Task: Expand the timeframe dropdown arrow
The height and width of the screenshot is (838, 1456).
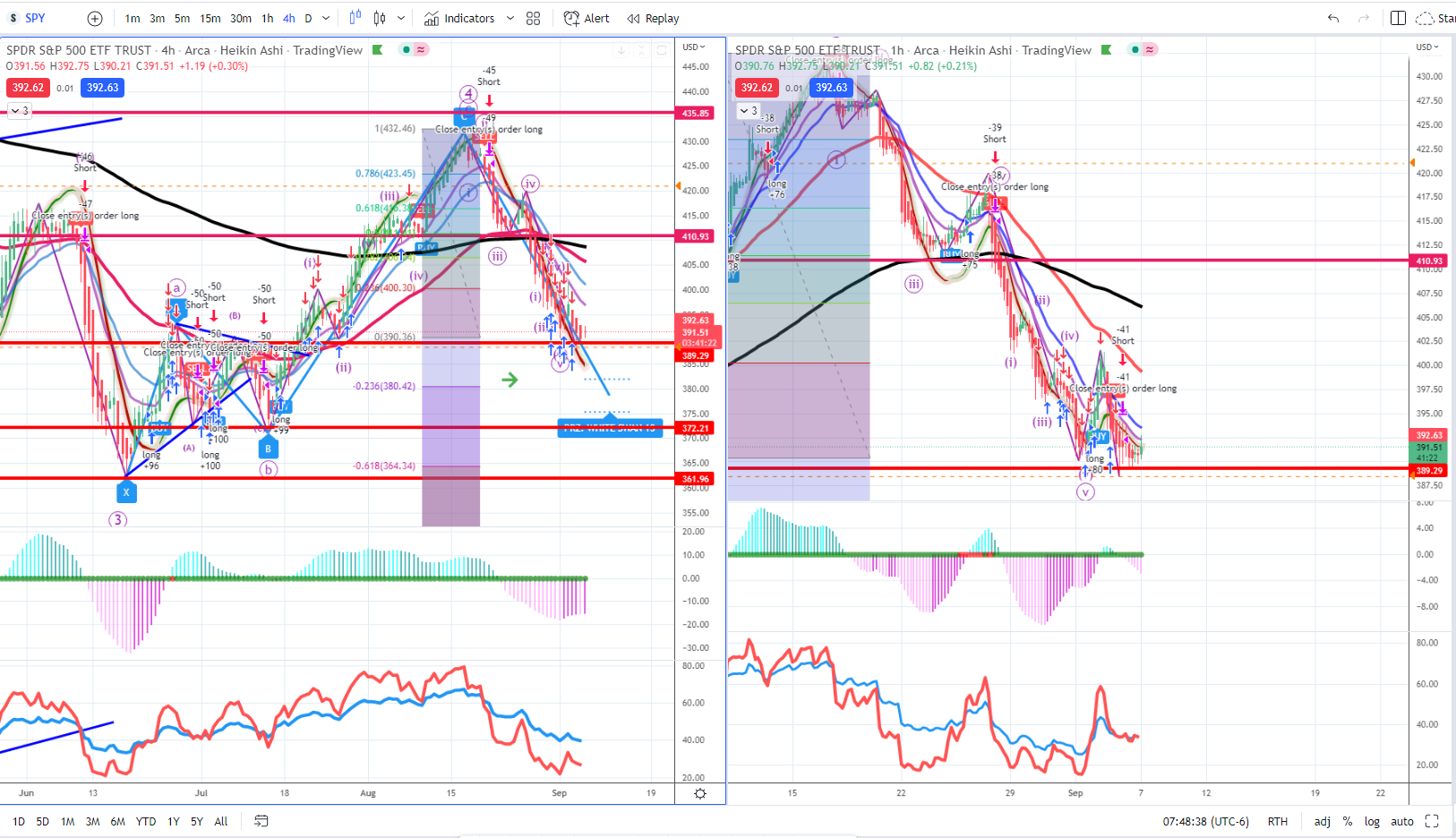Action: 326,18
